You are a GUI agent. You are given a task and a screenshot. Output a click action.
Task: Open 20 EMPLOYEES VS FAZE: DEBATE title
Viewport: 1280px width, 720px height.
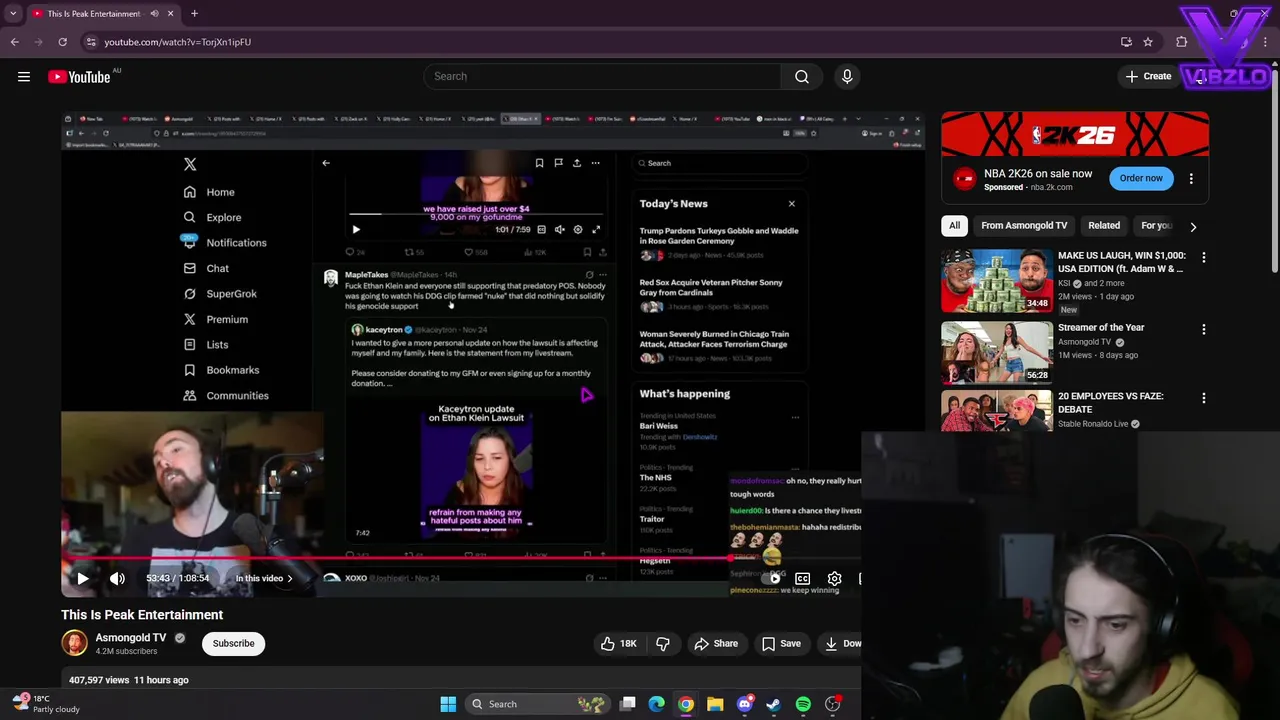(1110, 403)
